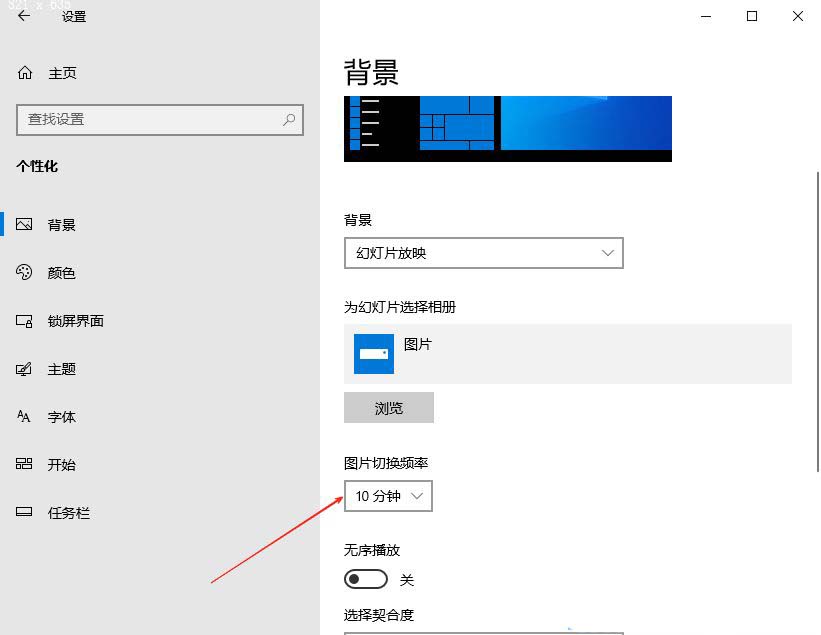Select the 任务栏 (Taskbar) sidebar icon
Screen dimensions: 821x635
click(25, 512)
